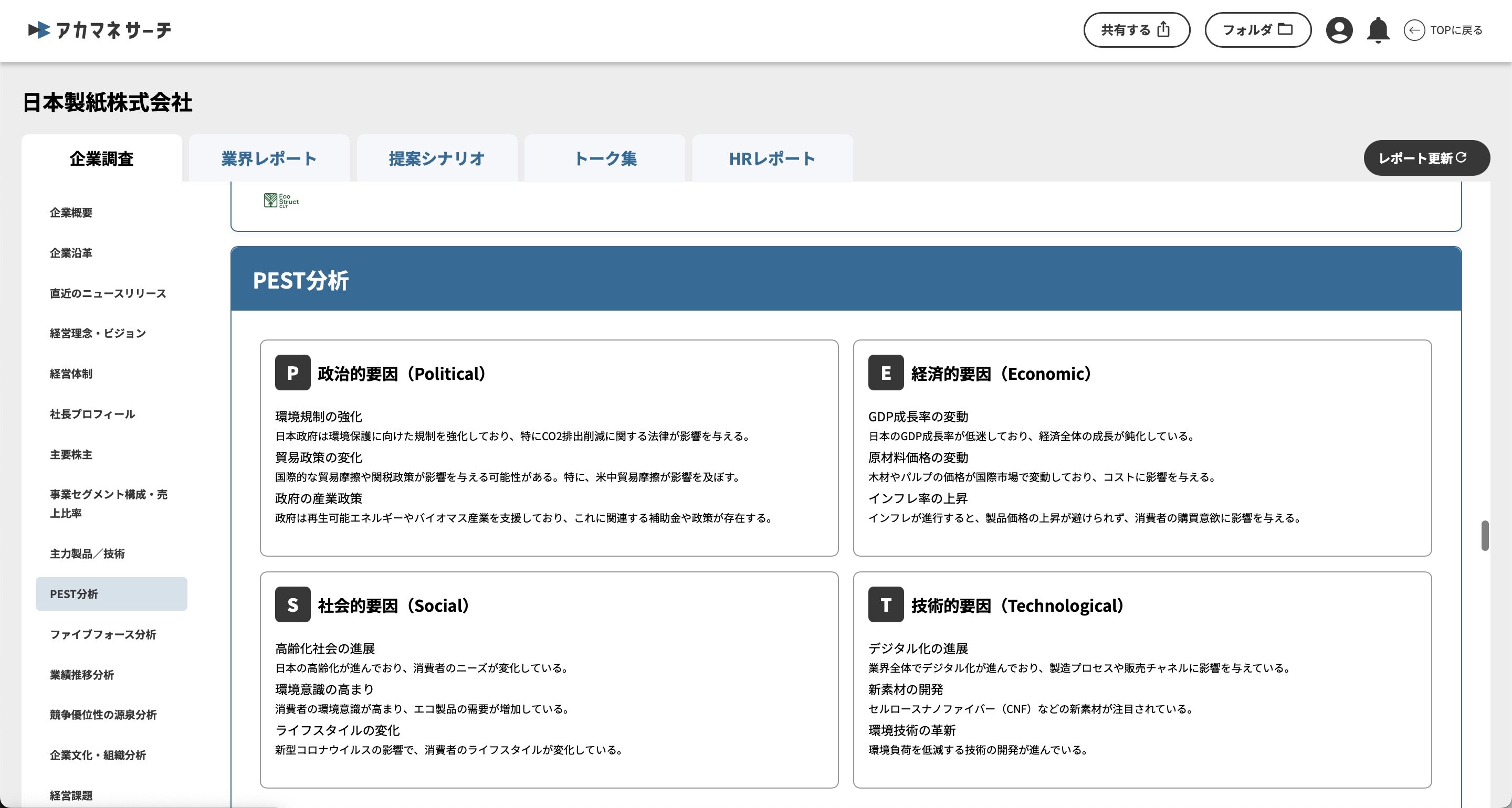Click the 経済的要因（Economic）heading
The width and height of the screenshot is (1512, 808).
(x=1001, y=373)
